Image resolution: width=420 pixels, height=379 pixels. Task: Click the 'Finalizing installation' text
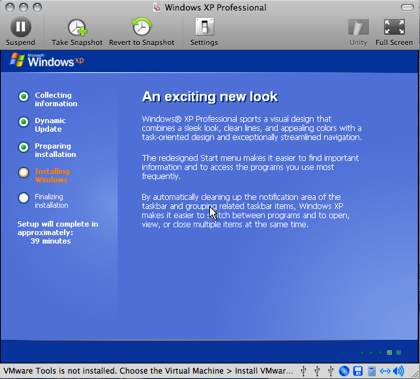(x=51, y=201)
